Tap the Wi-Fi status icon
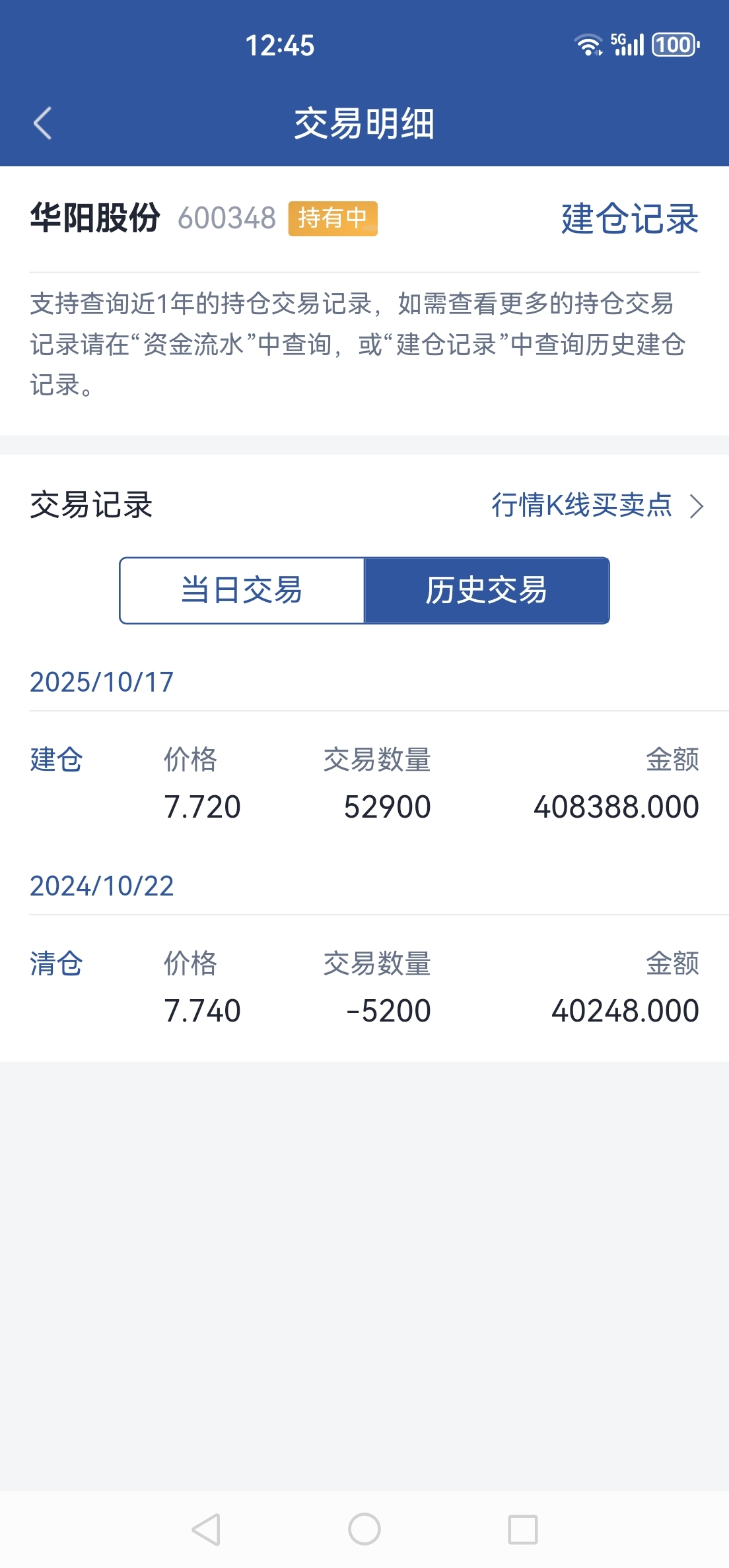This screenshot has height=1568, width=729. [588, 45]
